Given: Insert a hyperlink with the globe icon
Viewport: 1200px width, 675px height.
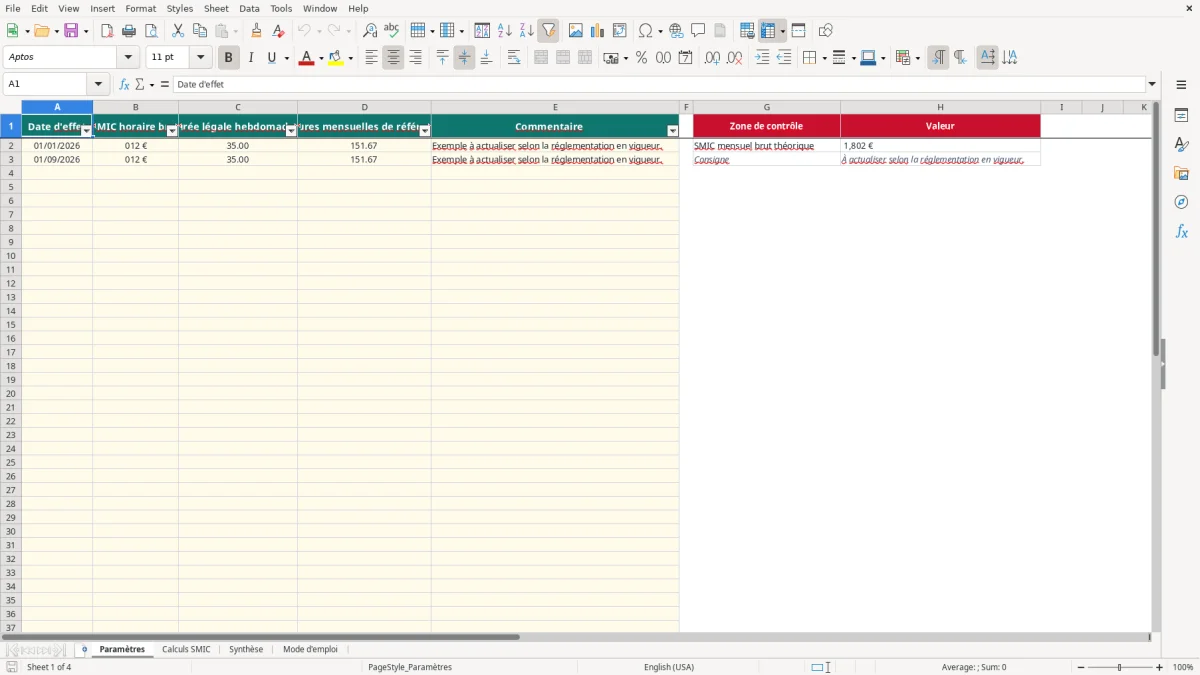Looking at the screenshot, I should pos(676,31).
